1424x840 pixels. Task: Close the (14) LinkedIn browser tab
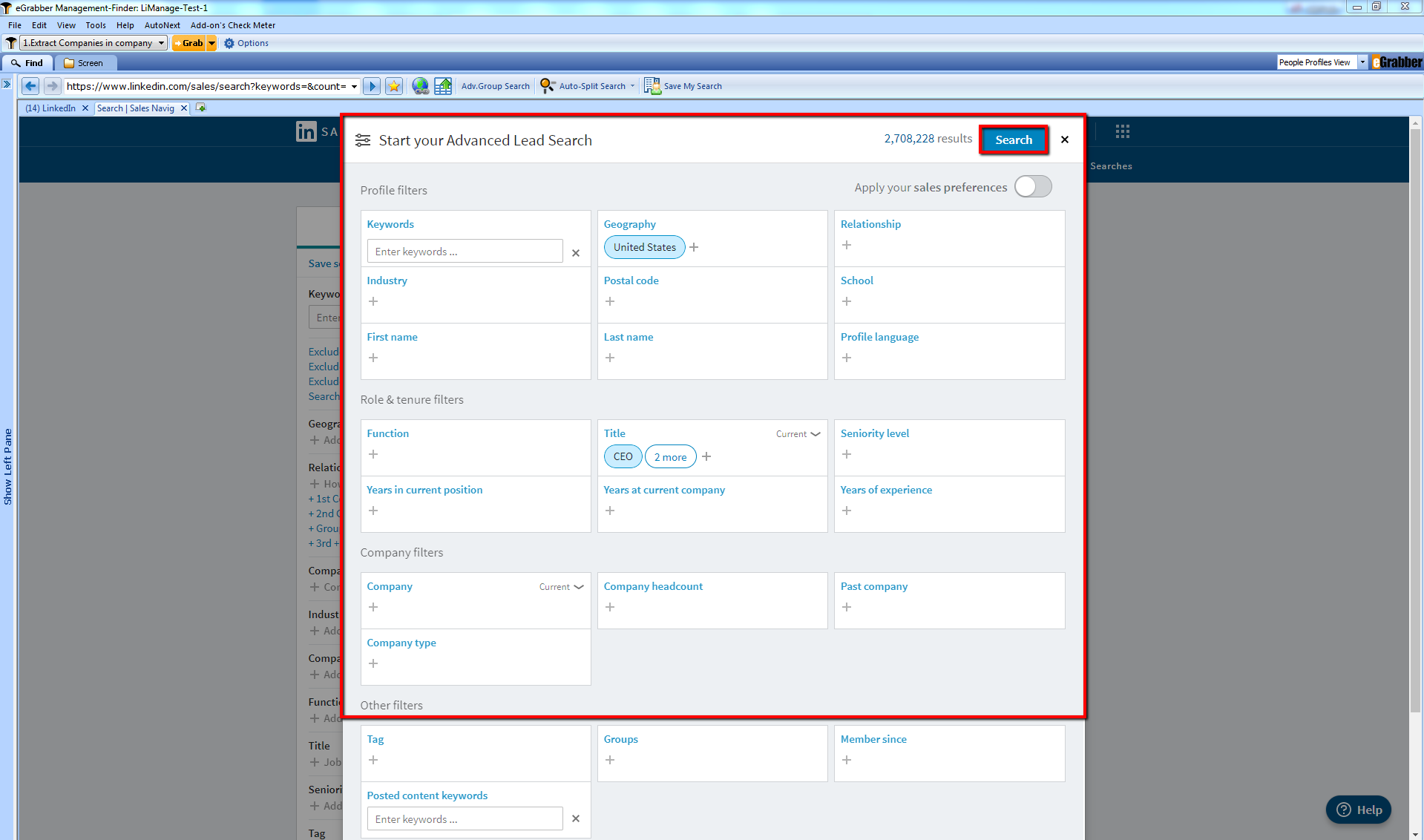85,108
